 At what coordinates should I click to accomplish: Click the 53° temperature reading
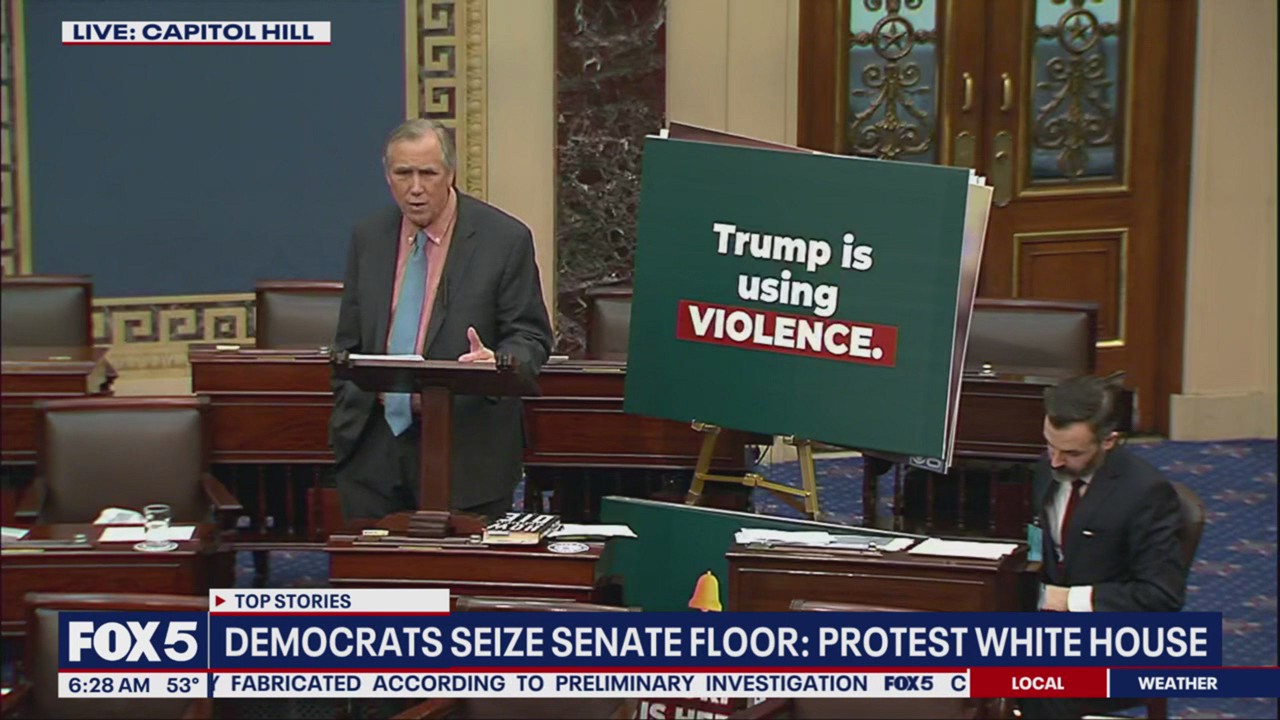183,685
